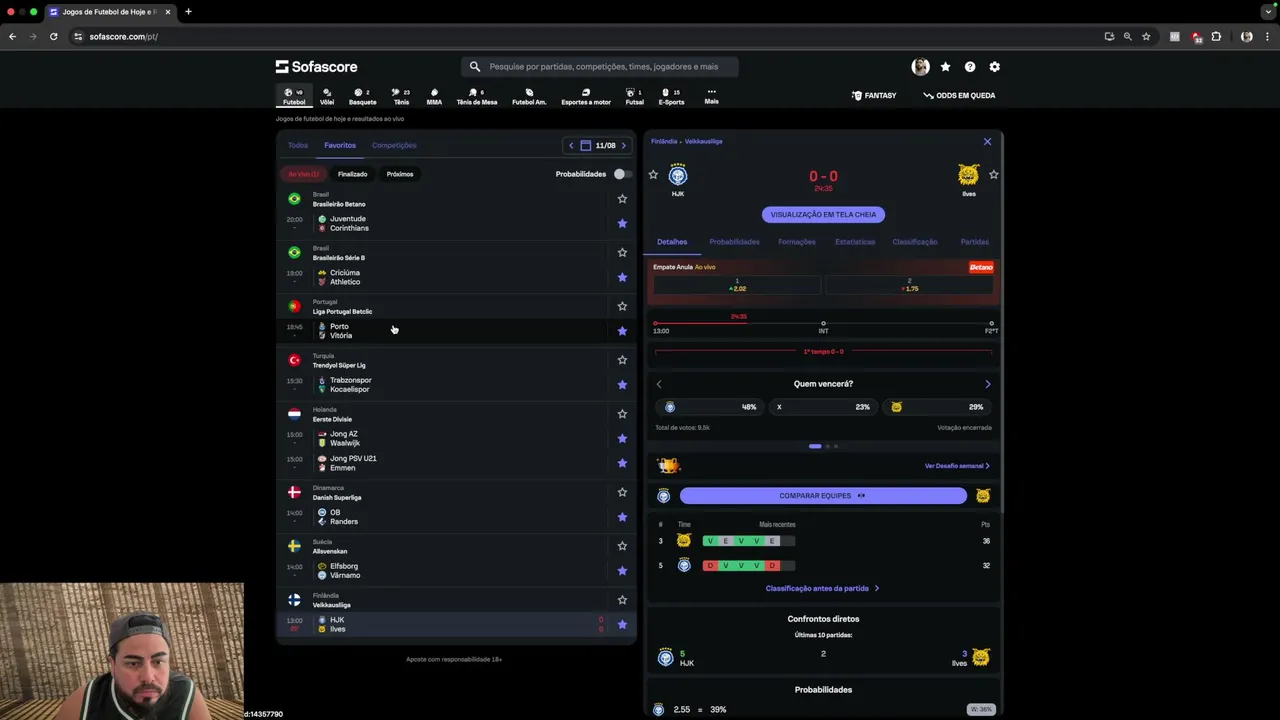
Task: Go to the next date
Action: tap(623, 146)
